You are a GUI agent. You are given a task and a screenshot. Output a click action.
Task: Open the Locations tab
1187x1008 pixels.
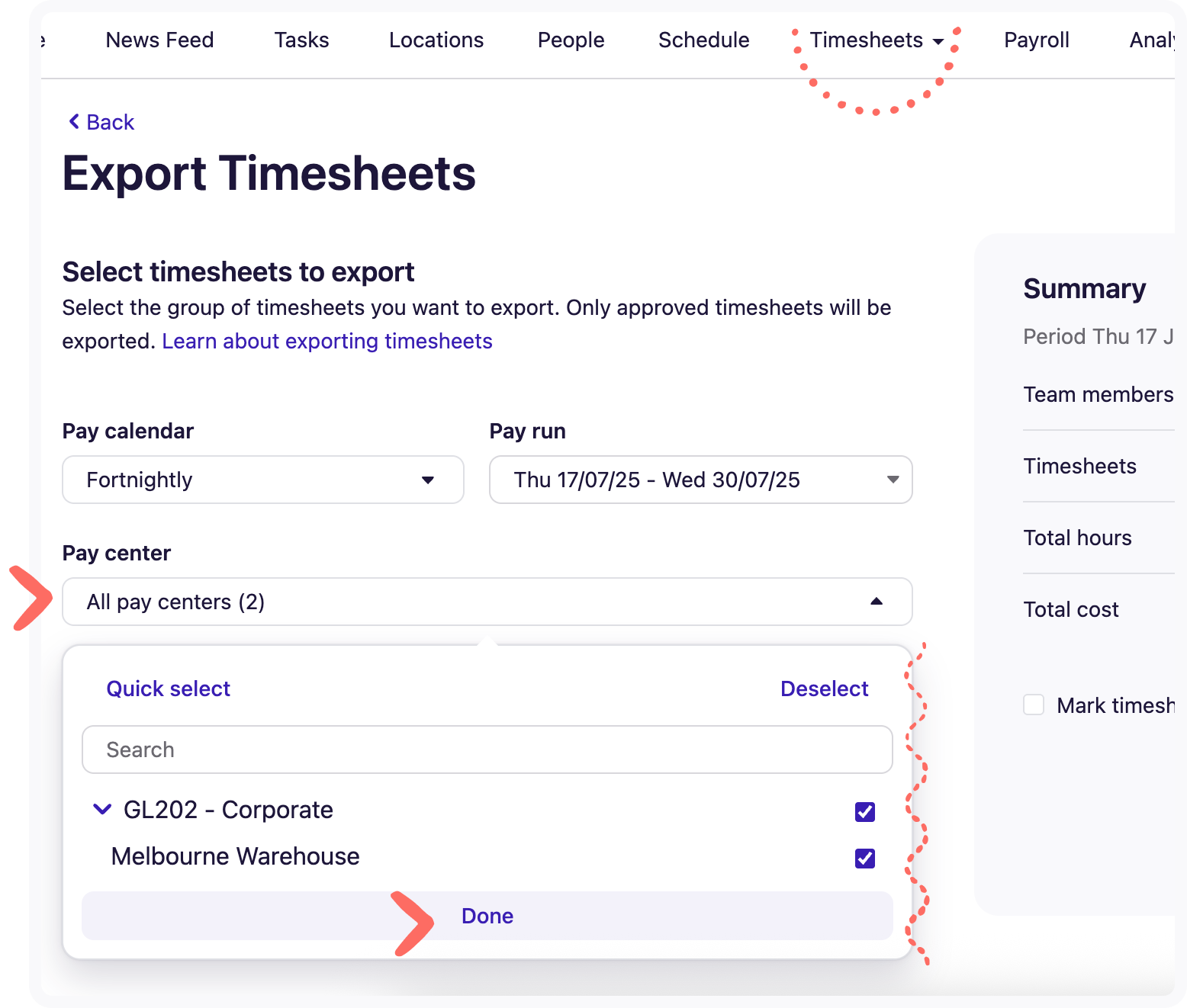(436, 40)
